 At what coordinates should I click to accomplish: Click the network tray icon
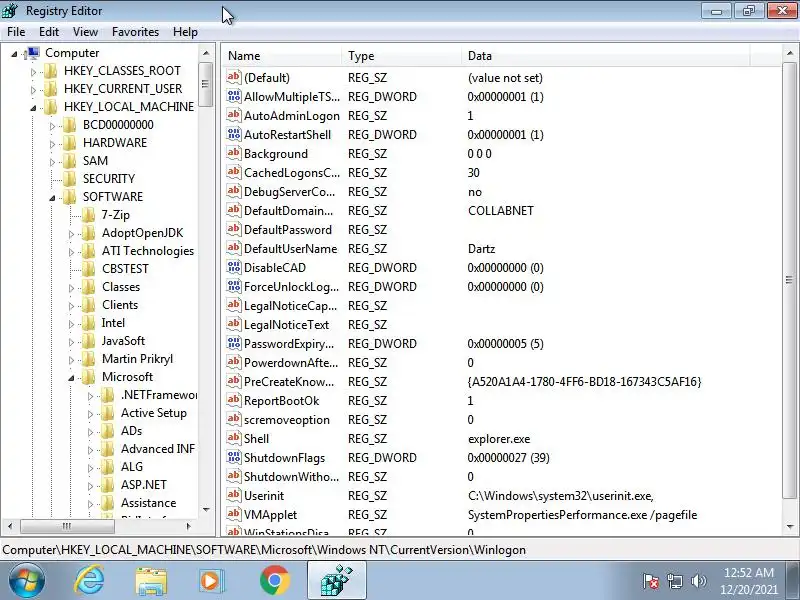674,581
